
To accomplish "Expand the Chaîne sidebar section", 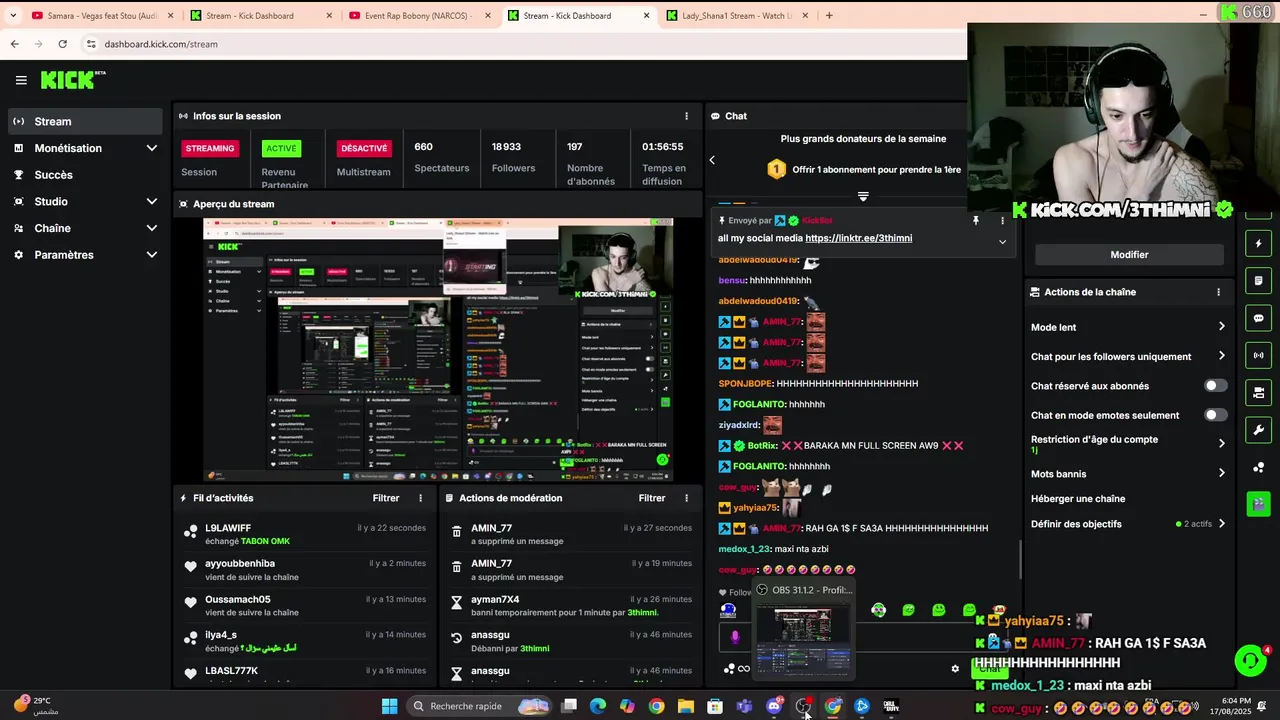I will click(84, 228).
